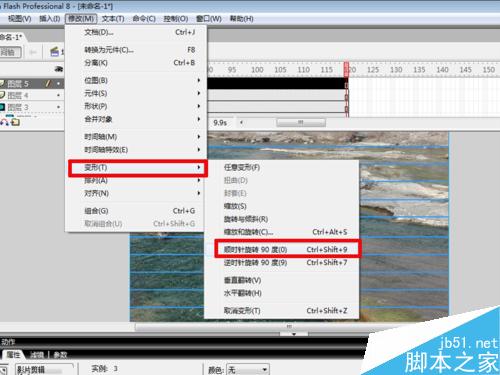Open the 命令(C) menu

click(144, 19)
